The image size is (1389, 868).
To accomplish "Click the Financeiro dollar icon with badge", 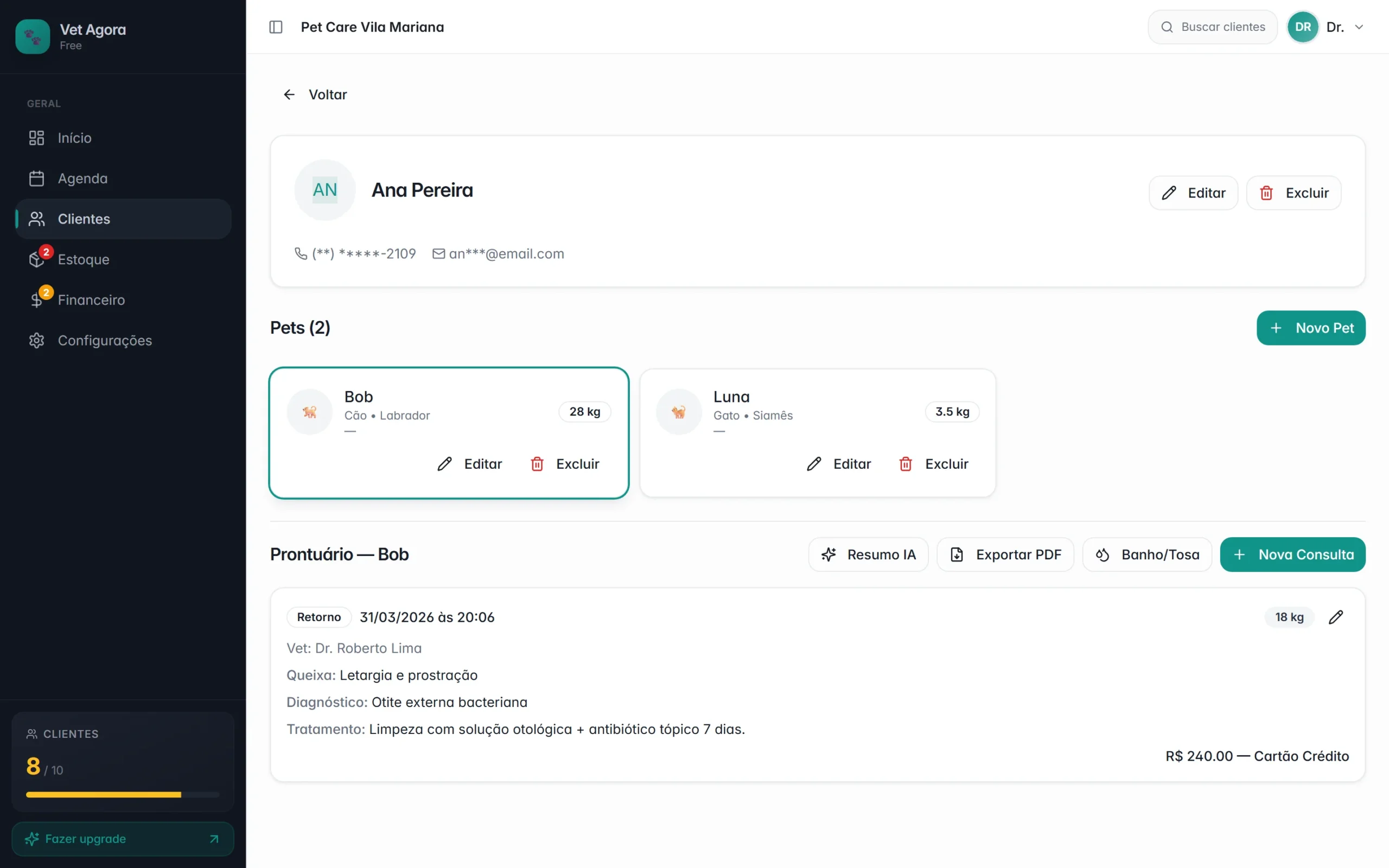I will coord(37,299).
